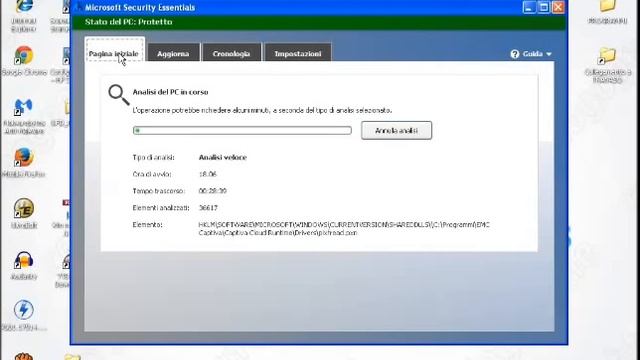640x360 pixels.
Task: Launch Google Chrome from desktop
Action: click(x=24, y=61)
